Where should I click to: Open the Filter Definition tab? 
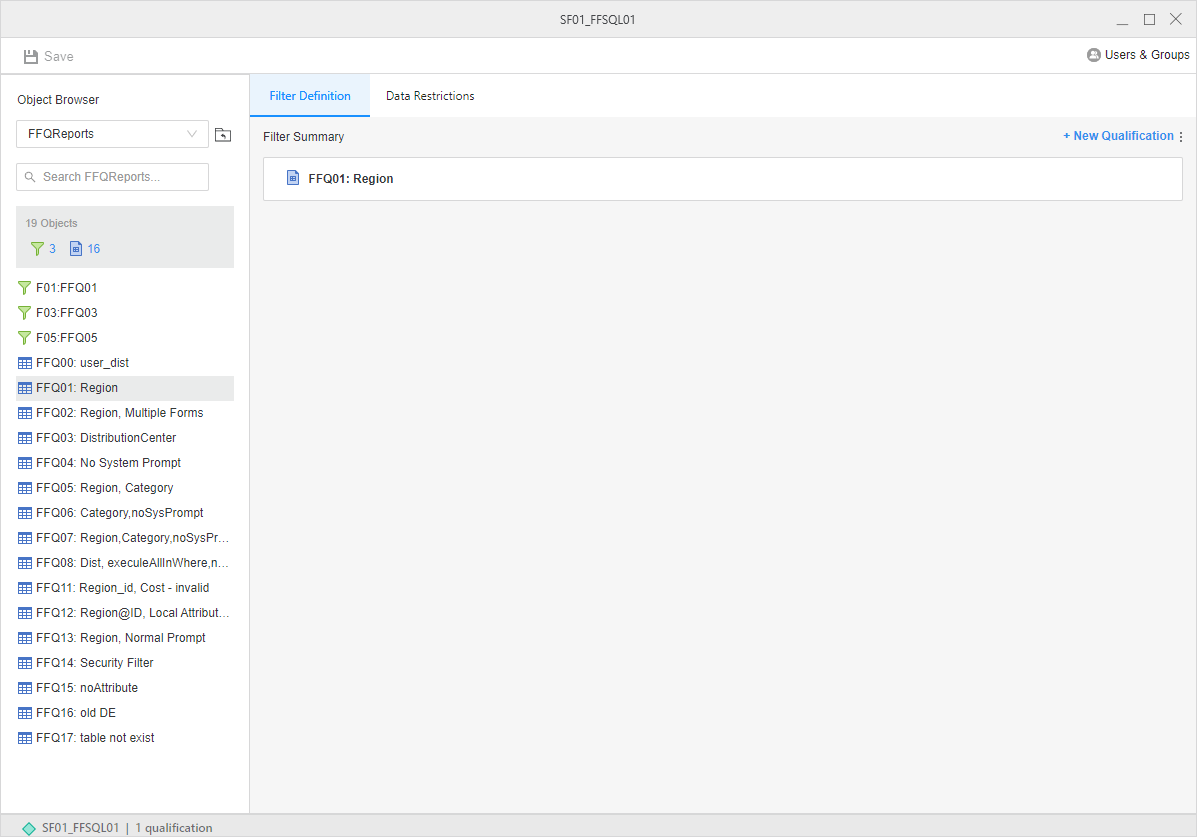[310, 96]
